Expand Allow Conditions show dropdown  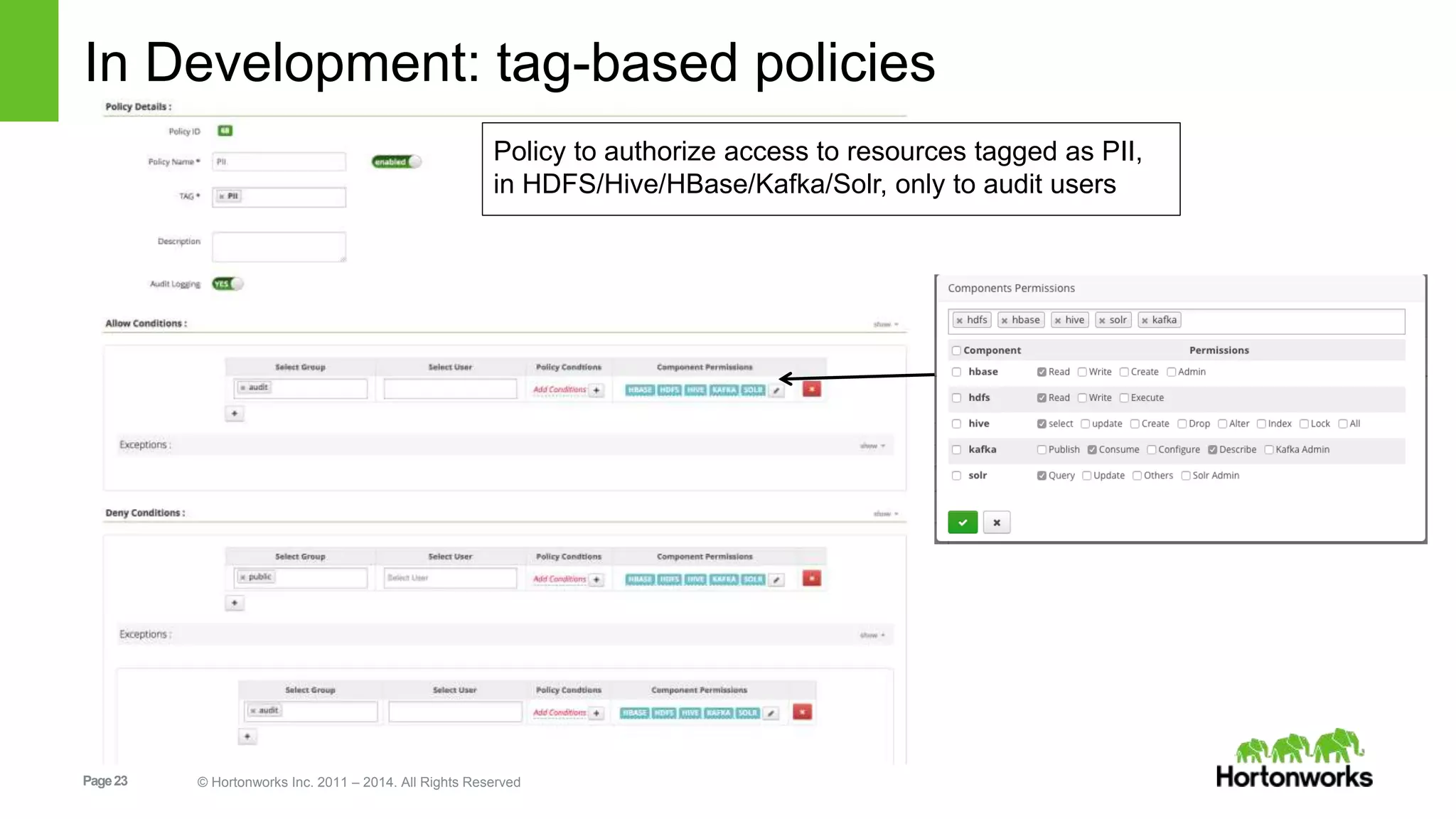[x=886, y=324]
